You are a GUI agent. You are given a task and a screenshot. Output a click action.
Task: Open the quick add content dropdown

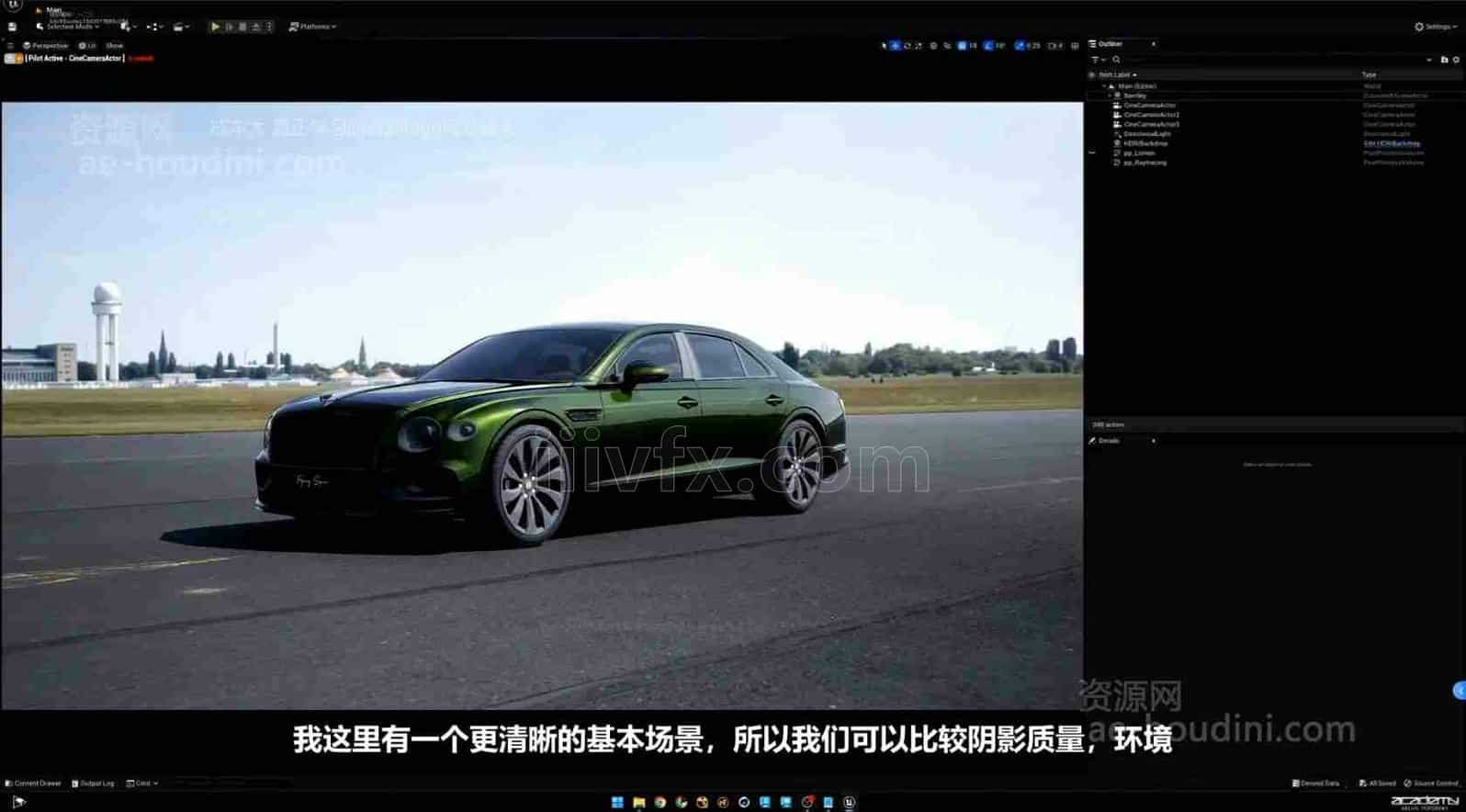(129, 27)
